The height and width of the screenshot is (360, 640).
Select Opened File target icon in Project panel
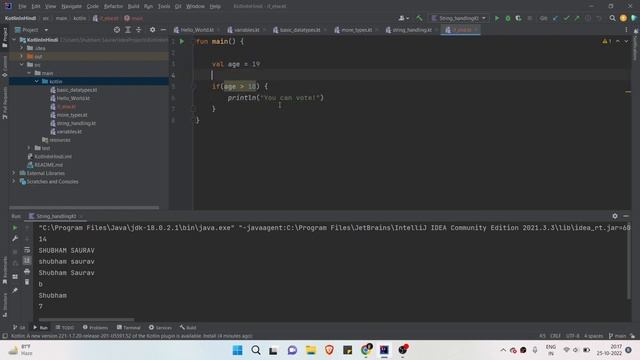click(117, 30)
